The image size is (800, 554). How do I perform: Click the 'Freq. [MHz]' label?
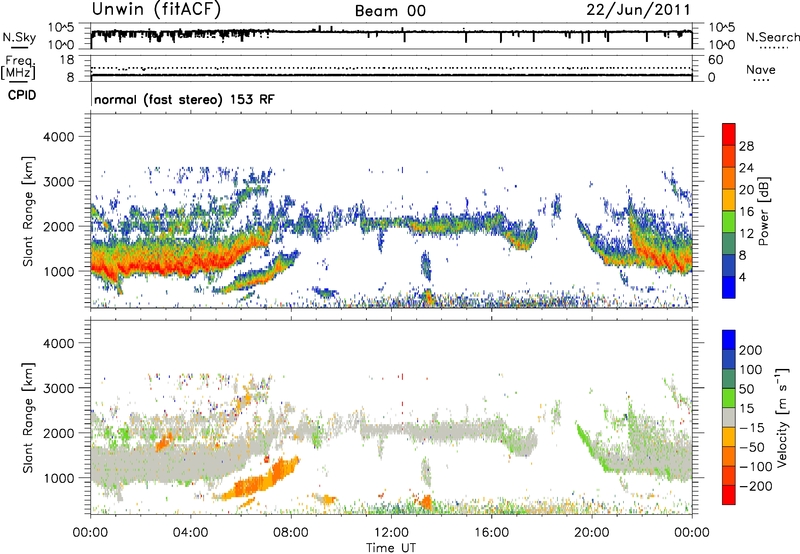point(18,67)
